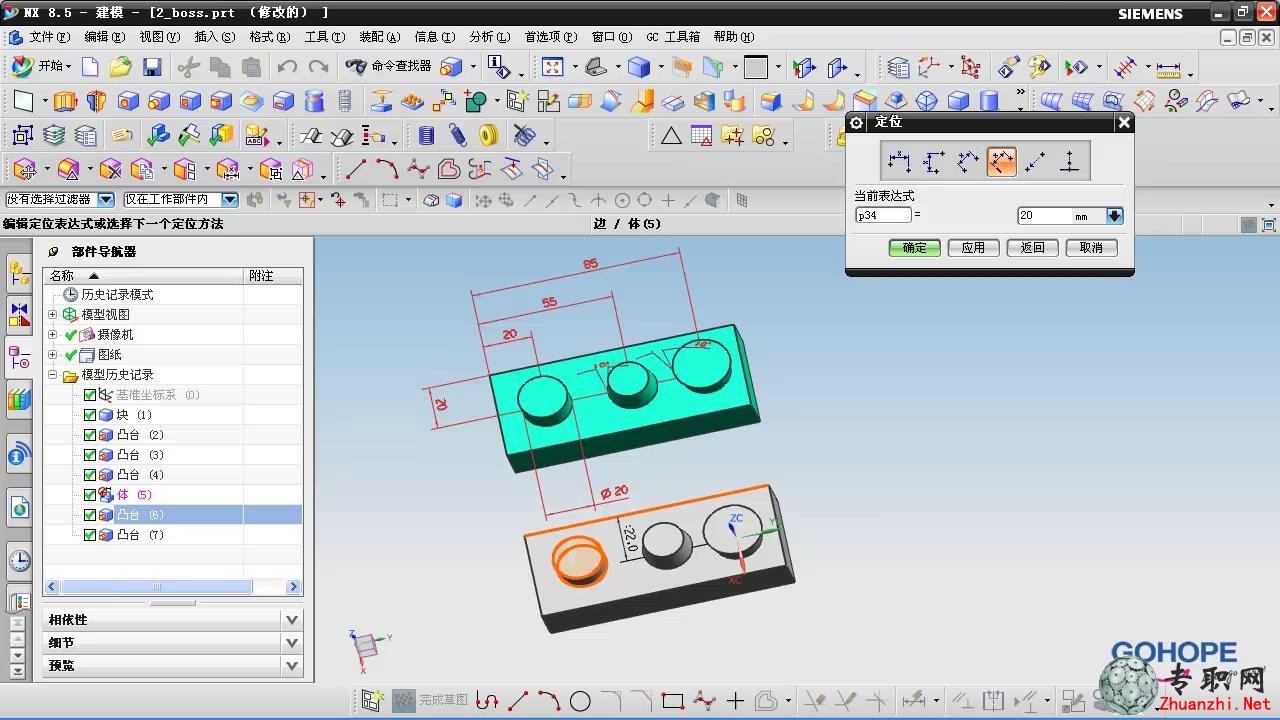Toggle the checkbox for 凸台 (6)
1280x720 pixels.
(90, 515)
